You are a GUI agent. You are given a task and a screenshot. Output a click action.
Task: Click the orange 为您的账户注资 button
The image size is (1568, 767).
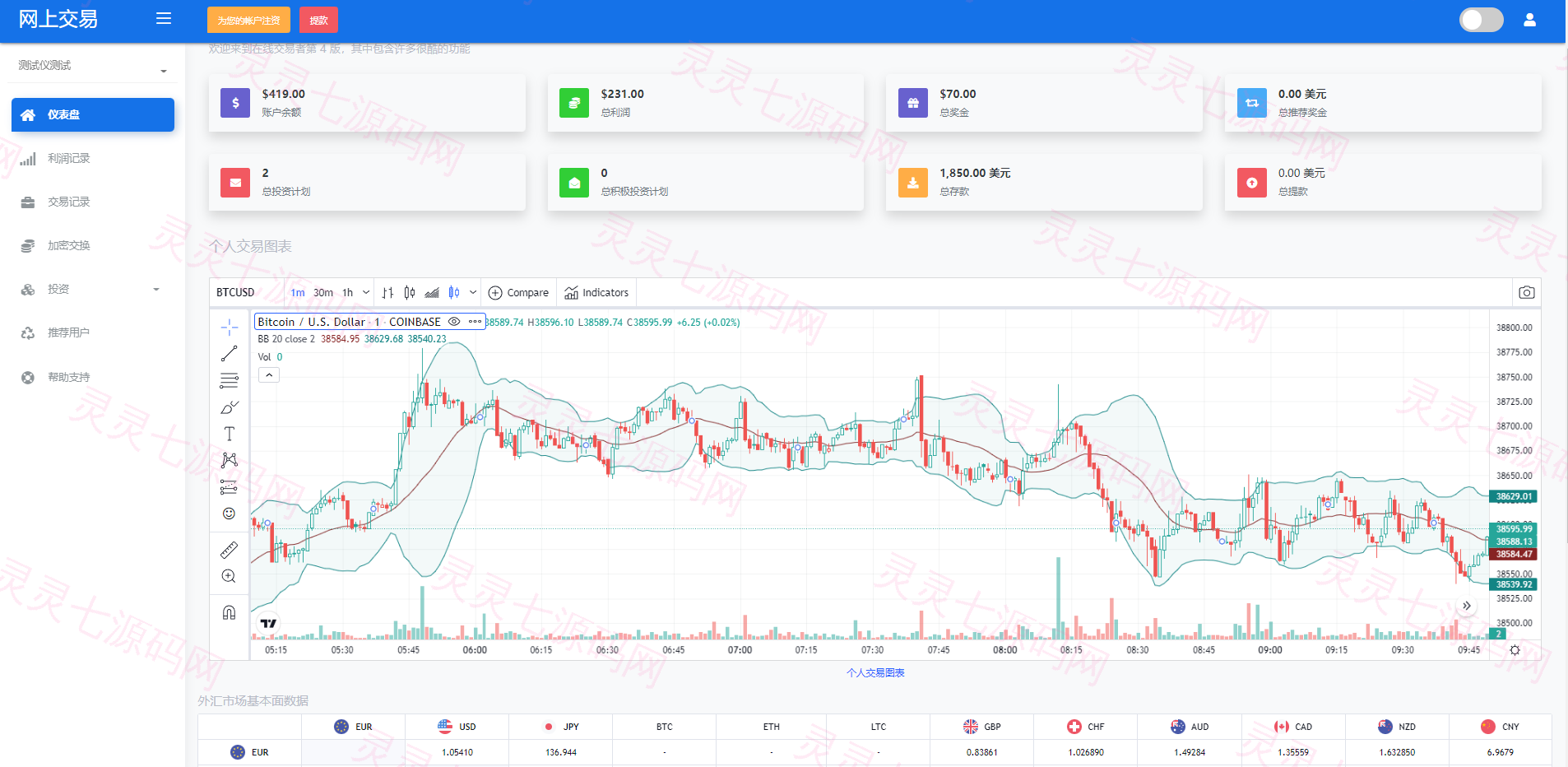[248, 20]
